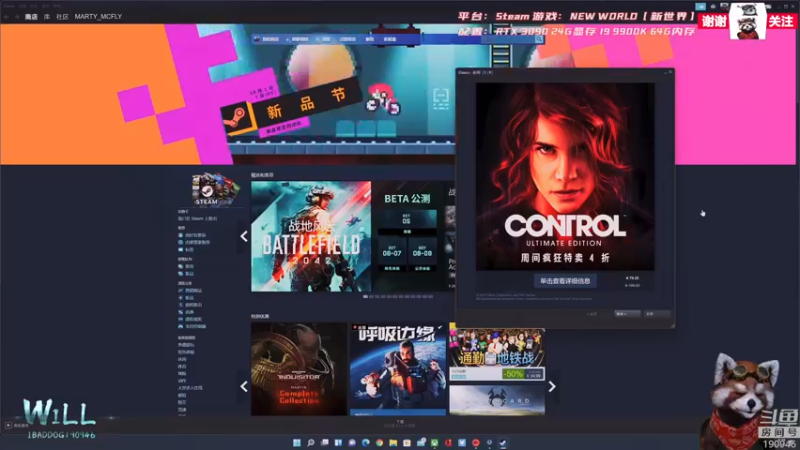Open File Explorer from the taskbar
800x450 pixels.
pos(393,443)
